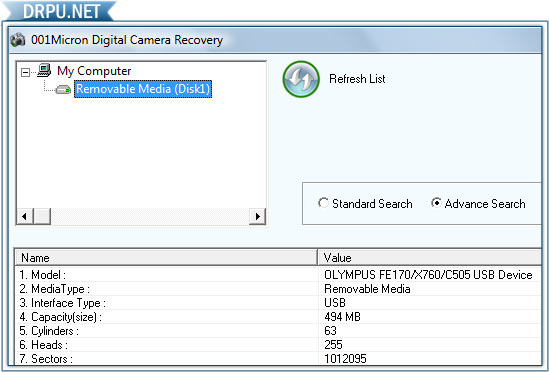
Task: Click the '63' cylinders value
Action: [331, 331]
